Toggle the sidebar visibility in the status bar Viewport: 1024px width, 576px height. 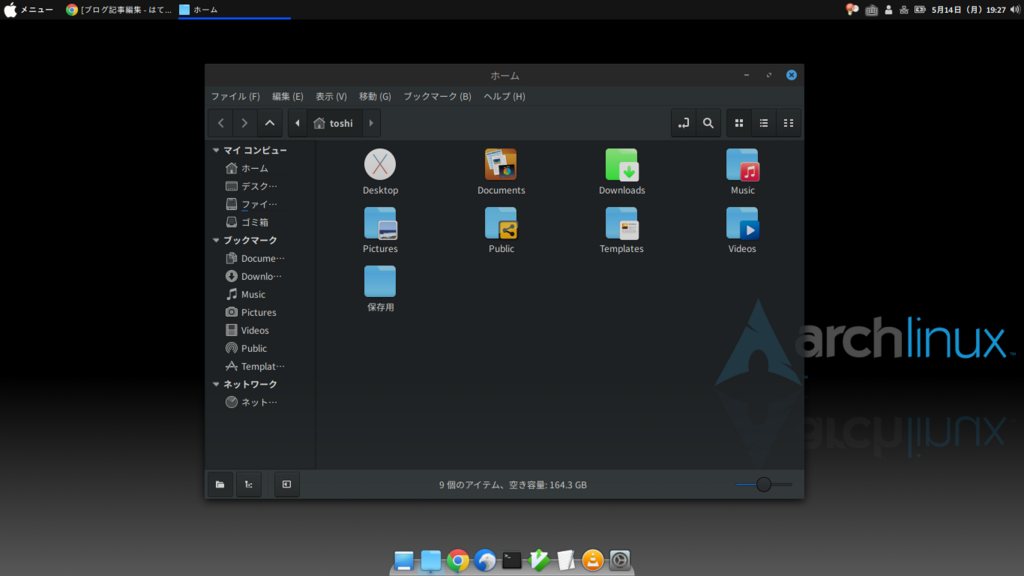(x=286, y=484)
